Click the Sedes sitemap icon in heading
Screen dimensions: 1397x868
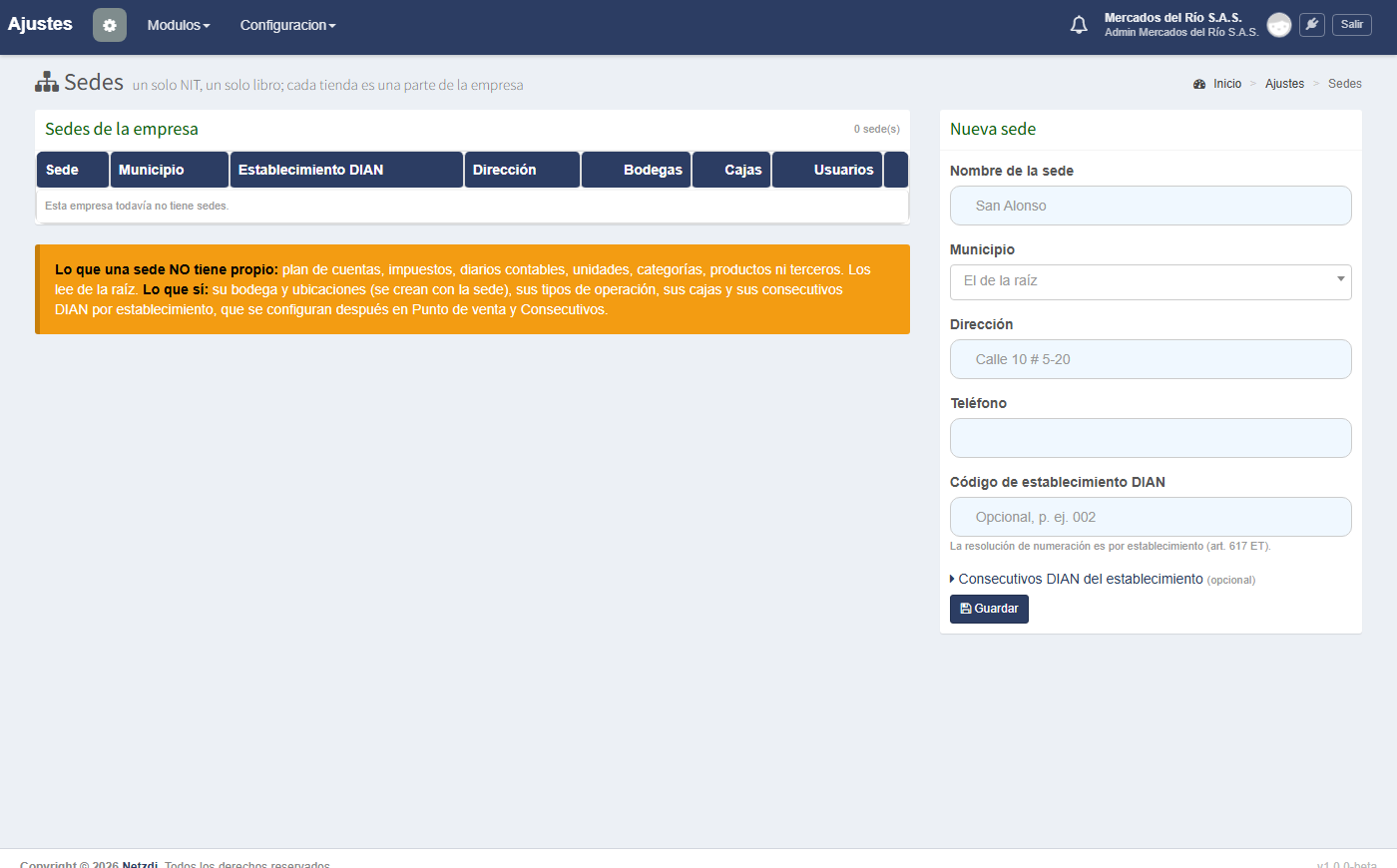[x=47, y=82]
